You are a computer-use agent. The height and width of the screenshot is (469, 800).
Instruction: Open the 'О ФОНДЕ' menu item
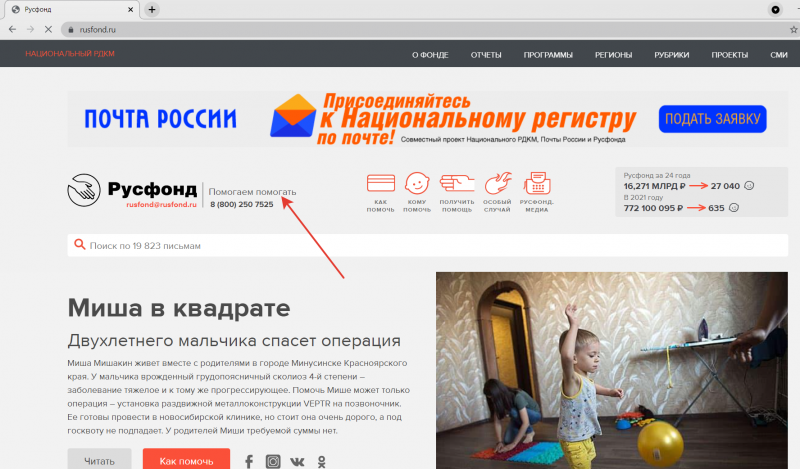[x=430, y=55]
